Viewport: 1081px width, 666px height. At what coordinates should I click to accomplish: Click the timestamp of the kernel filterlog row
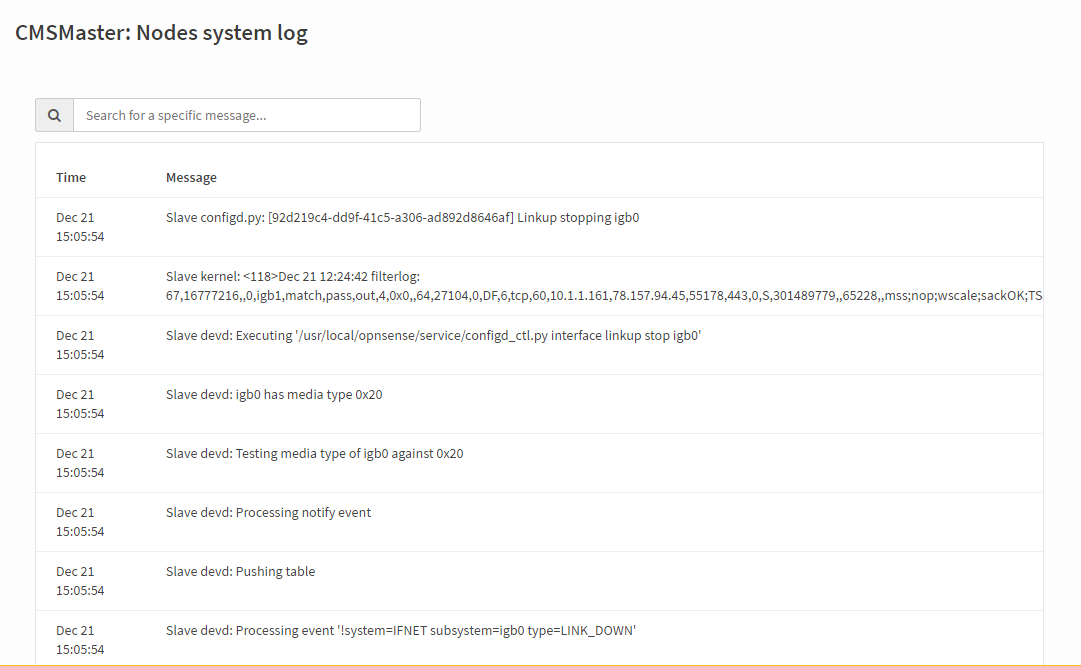coord(80,286)
